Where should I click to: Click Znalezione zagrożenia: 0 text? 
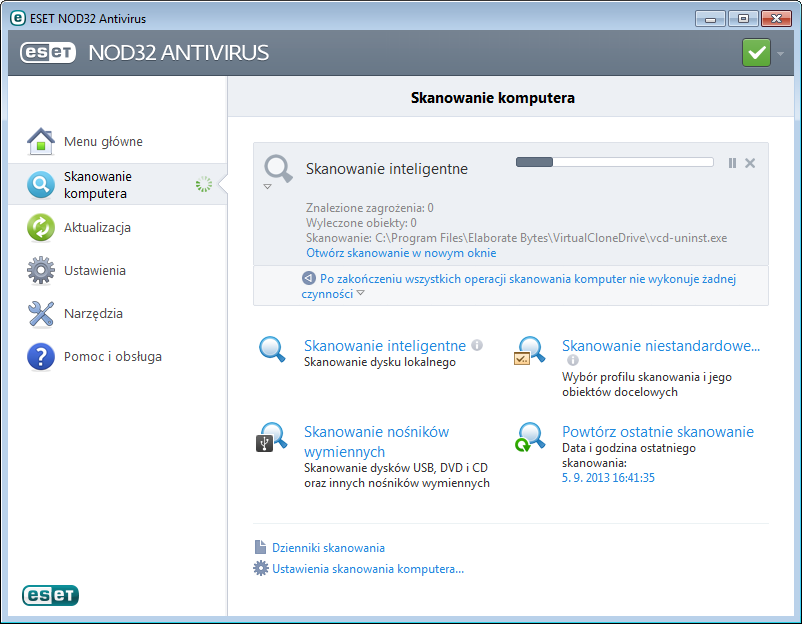pos(370,208)
